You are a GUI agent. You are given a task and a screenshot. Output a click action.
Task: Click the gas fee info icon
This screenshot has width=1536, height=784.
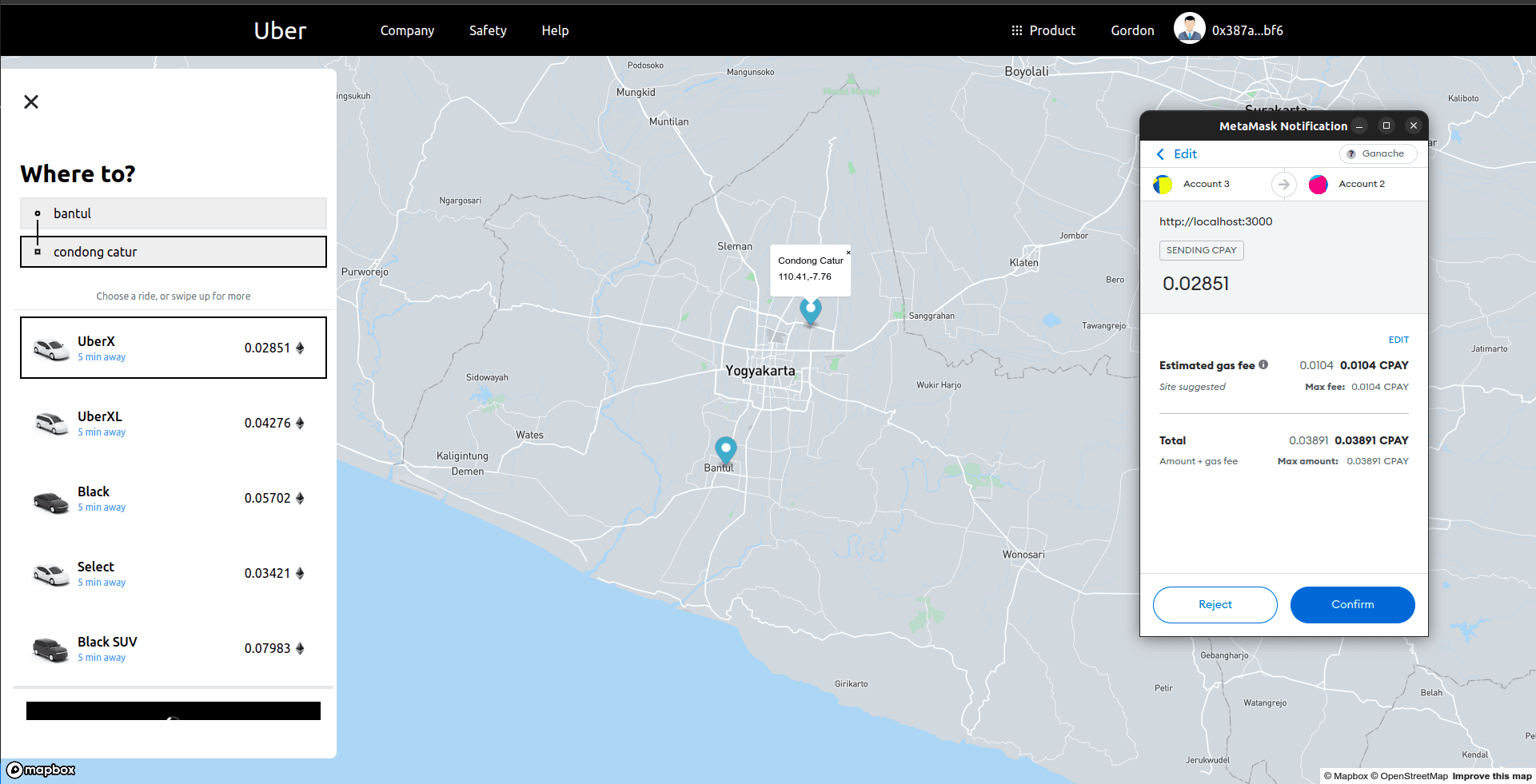point(1263,364)
